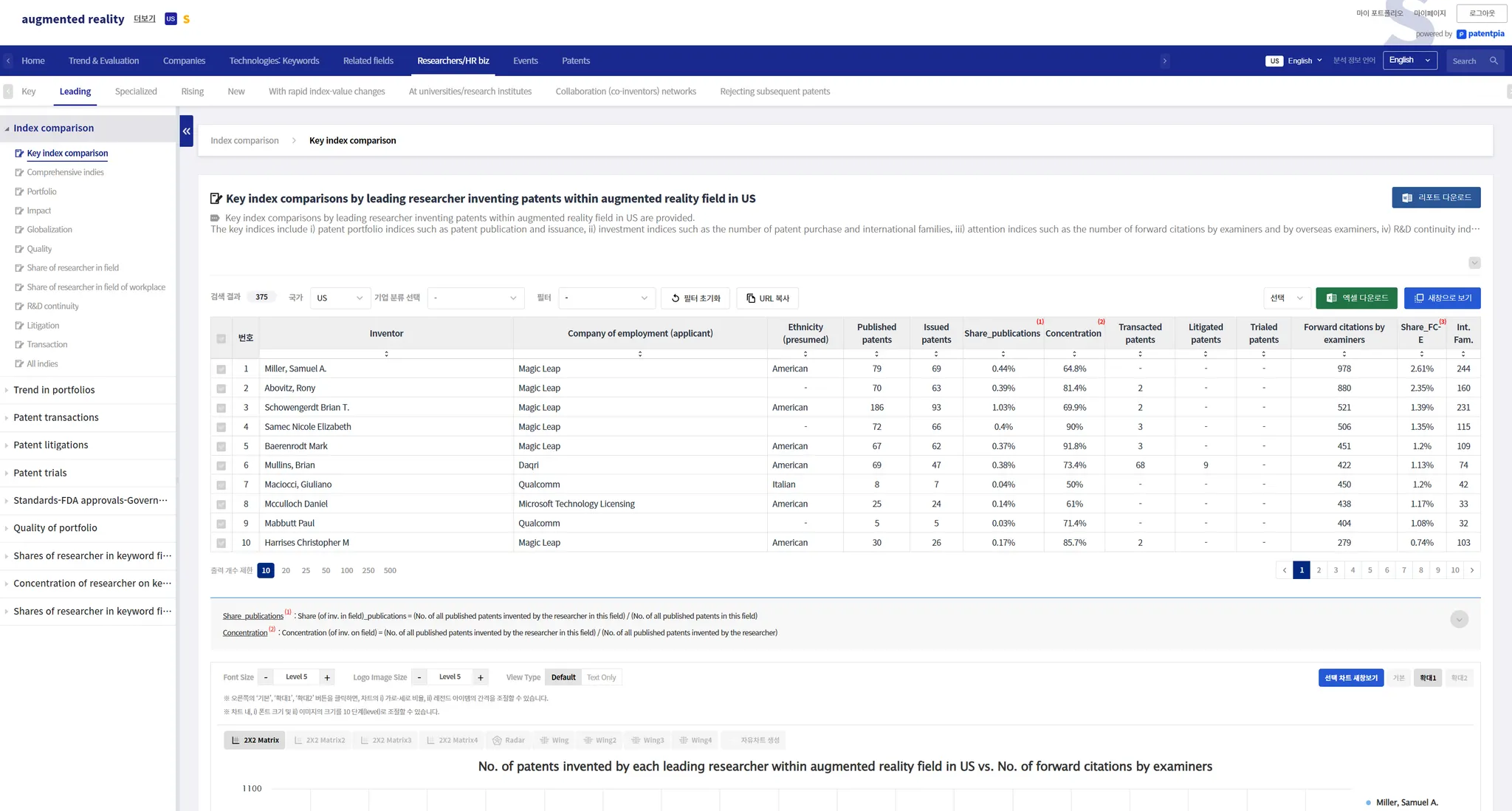1512x811 pixels.
Task: Open the English language dropdown
Action: tap(1409, 61)
